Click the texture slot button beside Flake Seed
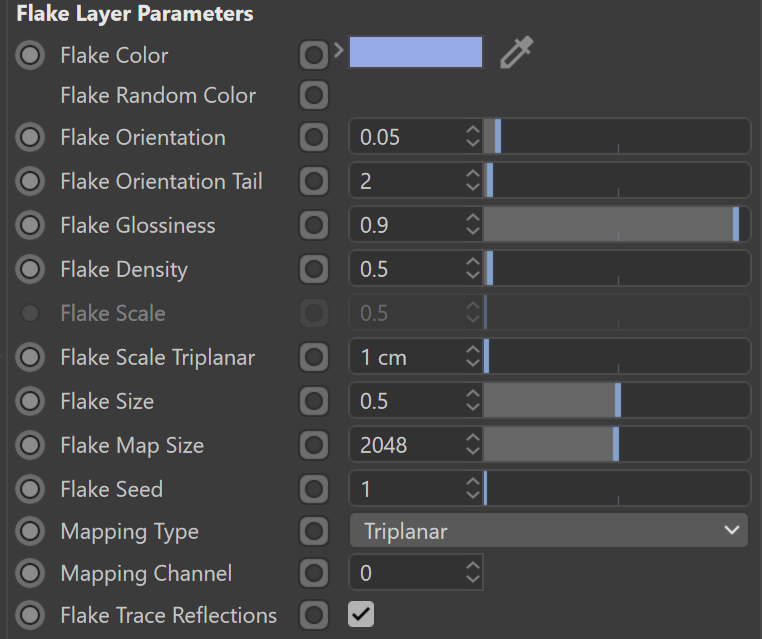Image resolution: width=762 pixels, height=639 pixels. [313, 489]
